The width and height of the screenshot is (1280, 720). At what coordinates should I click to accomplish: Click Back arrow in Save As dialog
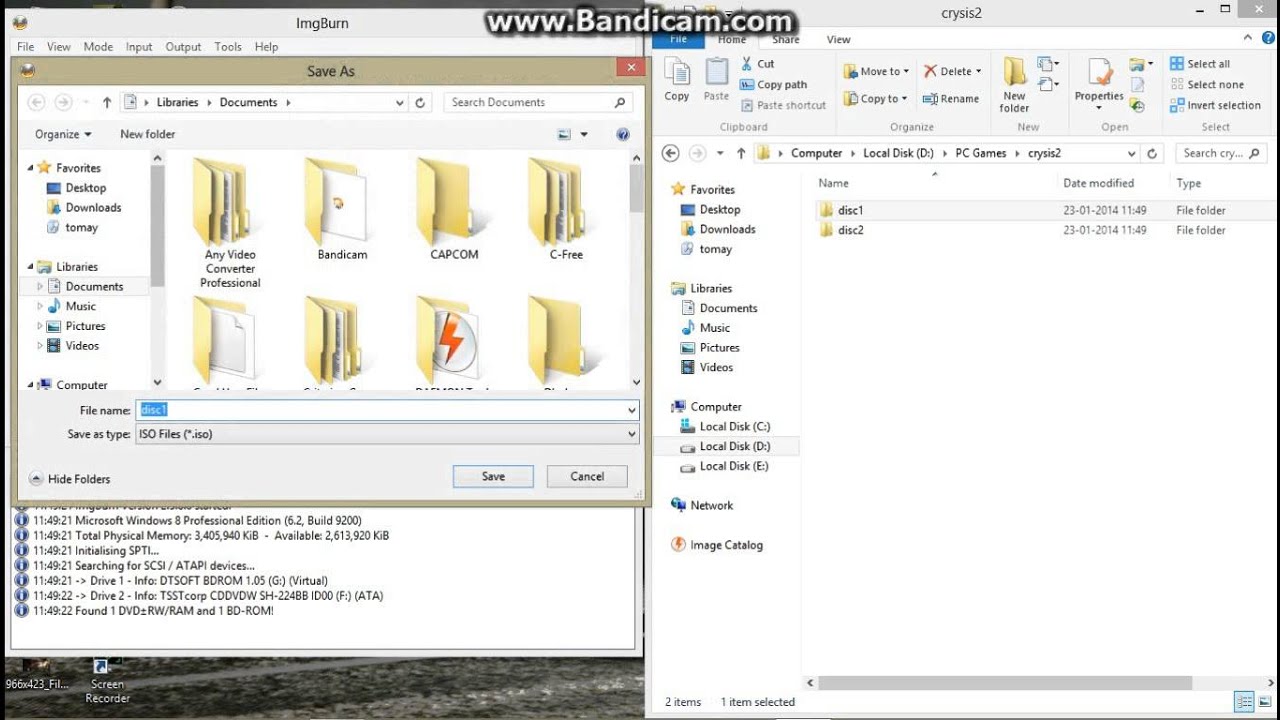click(x=36, y=102)
